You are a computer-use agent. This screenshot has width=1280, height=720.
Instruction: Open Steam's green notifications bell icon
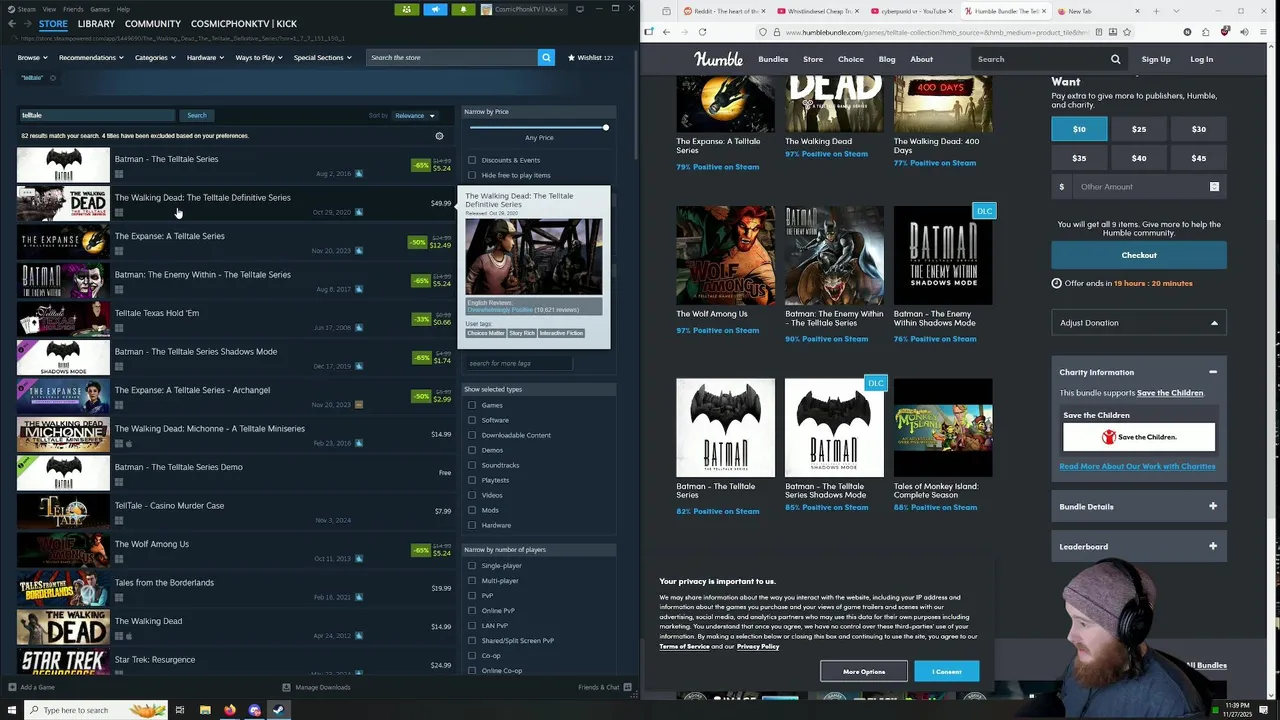tap(463, 9)
